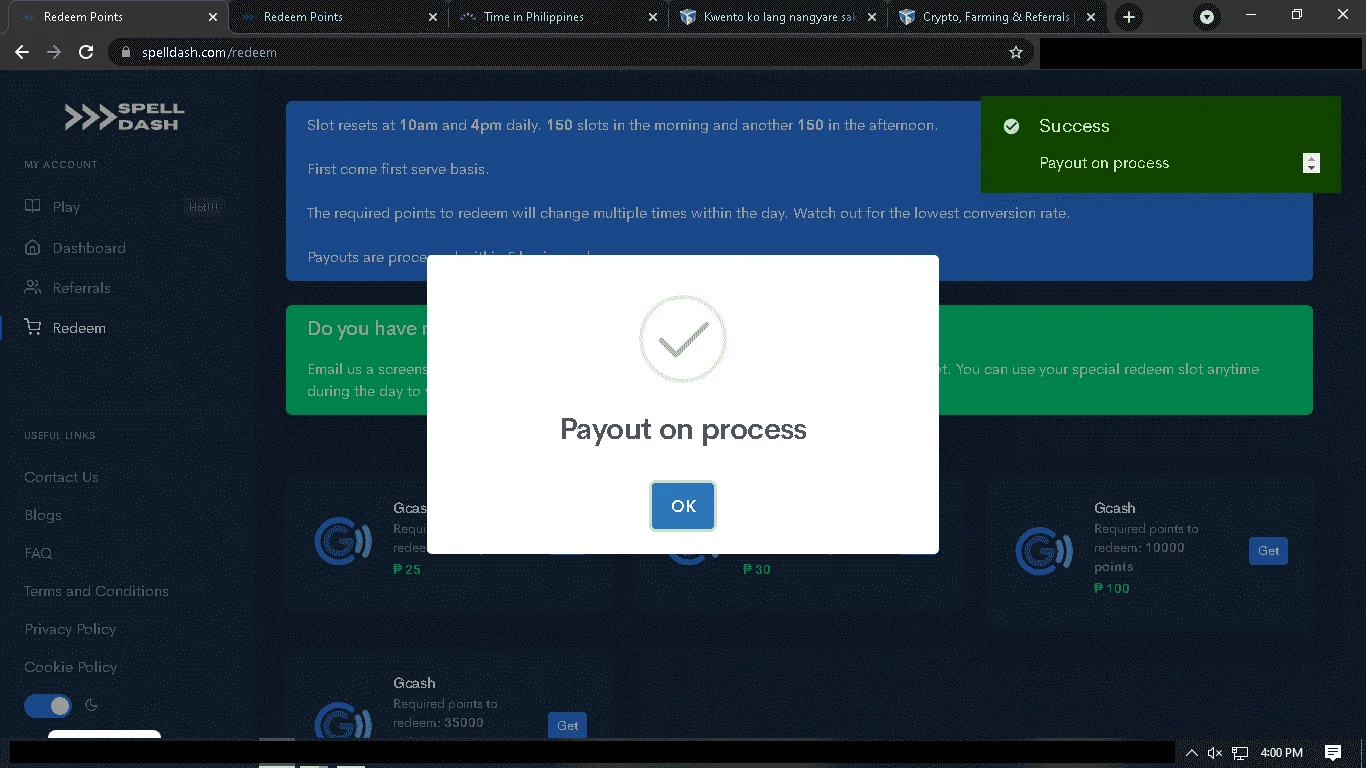
Task: Click the stepper arrows in the Success notification
Action: point(1312,163)
